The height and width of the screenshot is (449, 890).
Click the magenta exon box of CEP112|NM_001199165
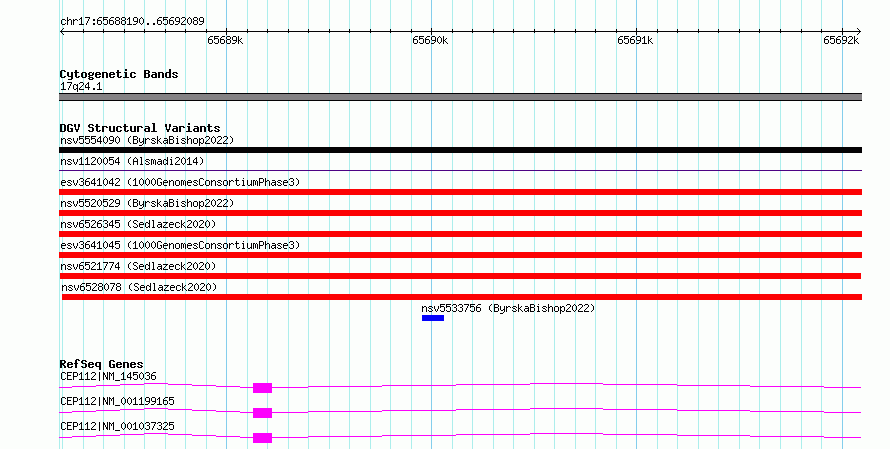(262, 413)
